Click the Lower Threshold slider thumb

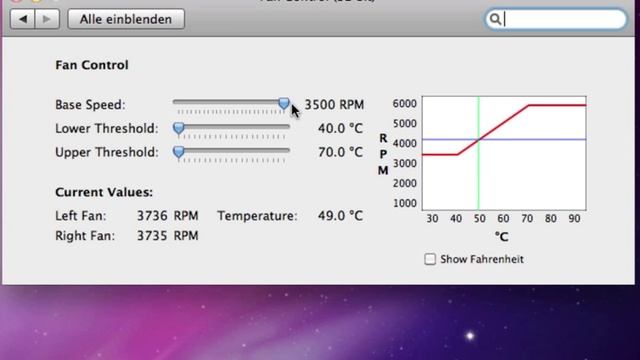178,128
